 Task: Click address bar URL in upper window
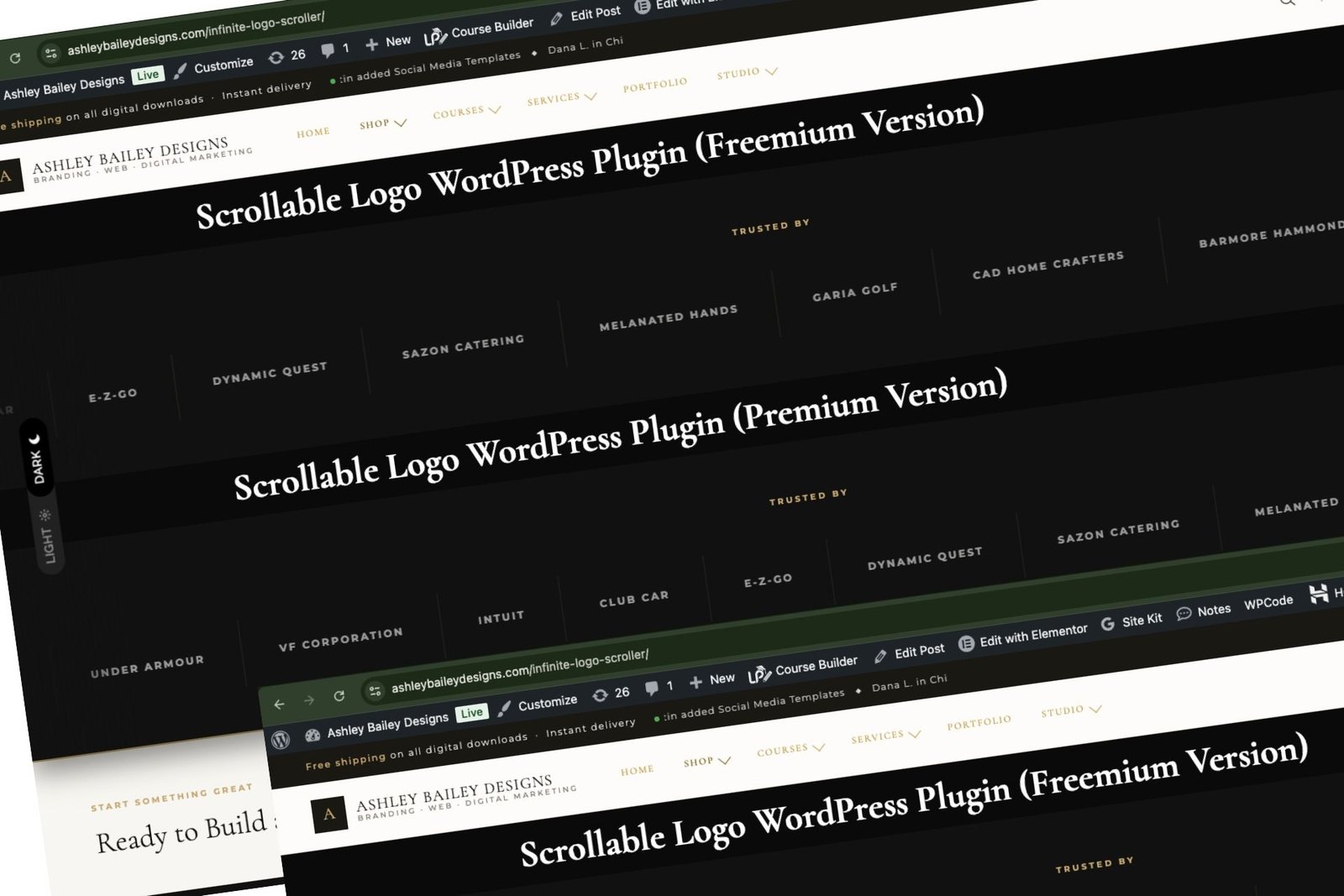pyautogui.click(x=196, y=32)
